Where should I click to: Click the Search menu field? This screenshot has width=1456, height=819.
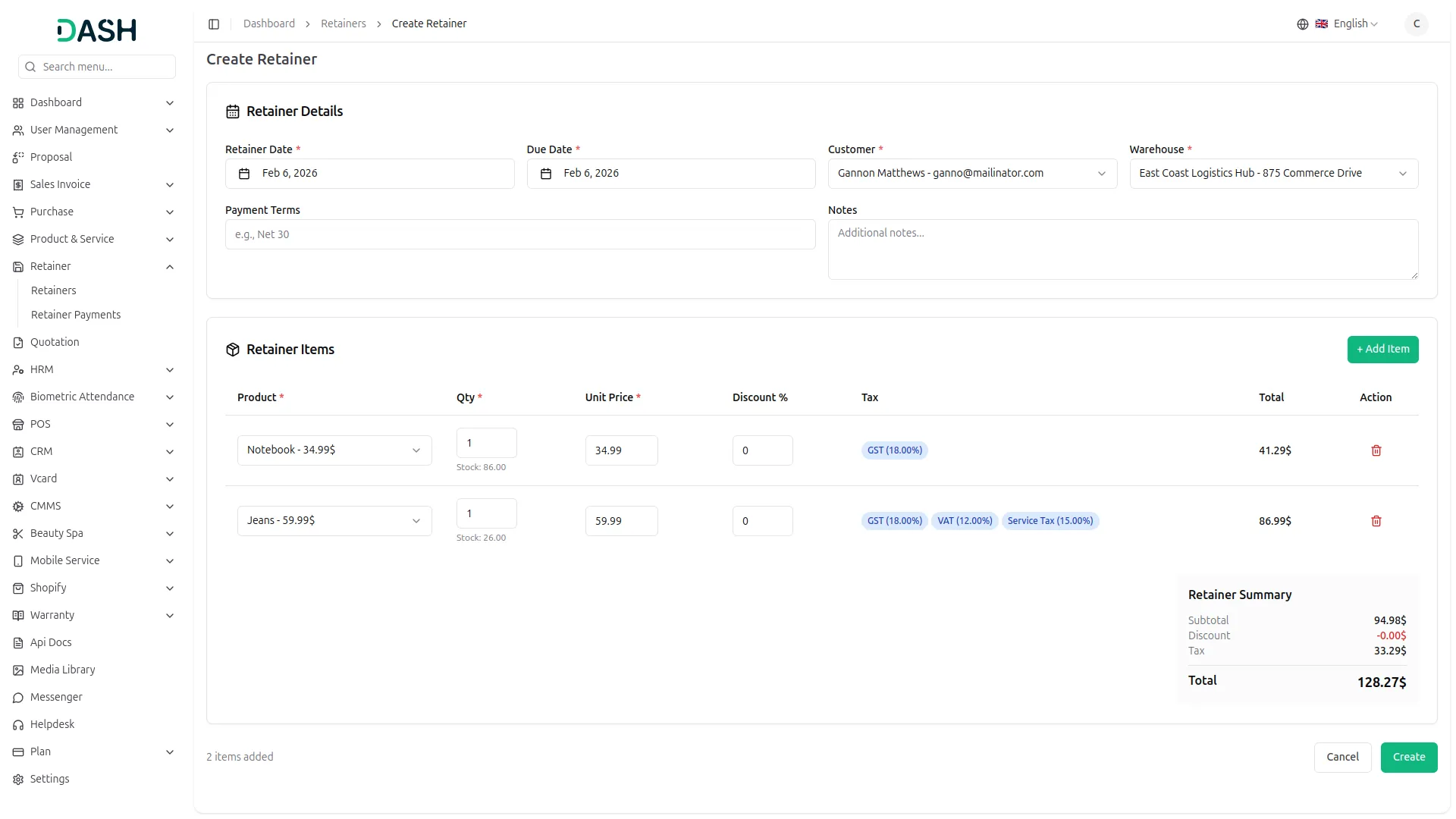(97, 67)
